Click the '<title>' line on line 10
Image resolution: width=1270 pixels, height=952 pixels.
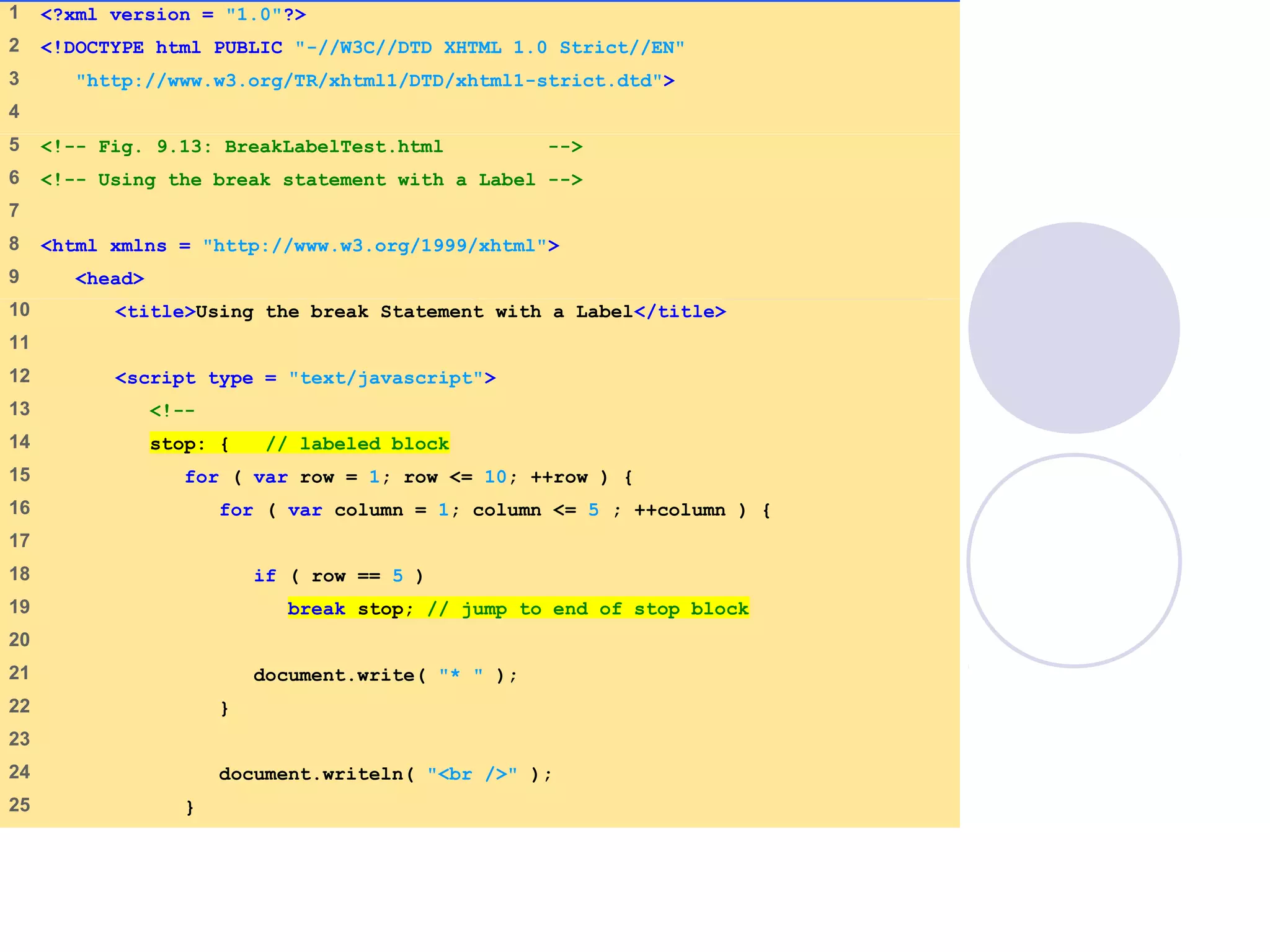click(x=420, y=312)
